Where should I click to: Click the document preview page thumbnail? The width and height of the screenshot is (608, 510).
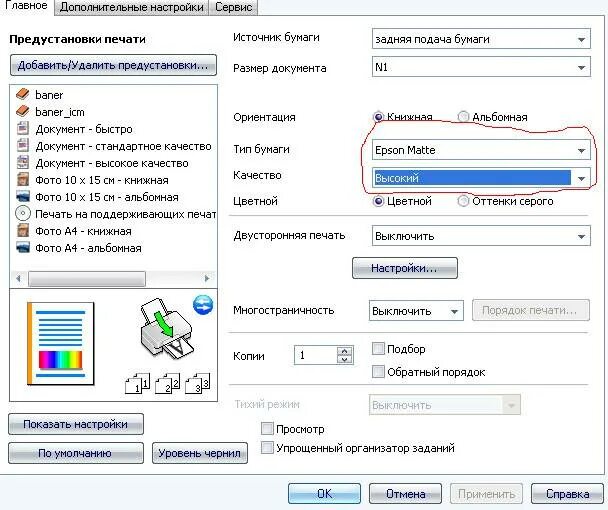click(60, 344)
